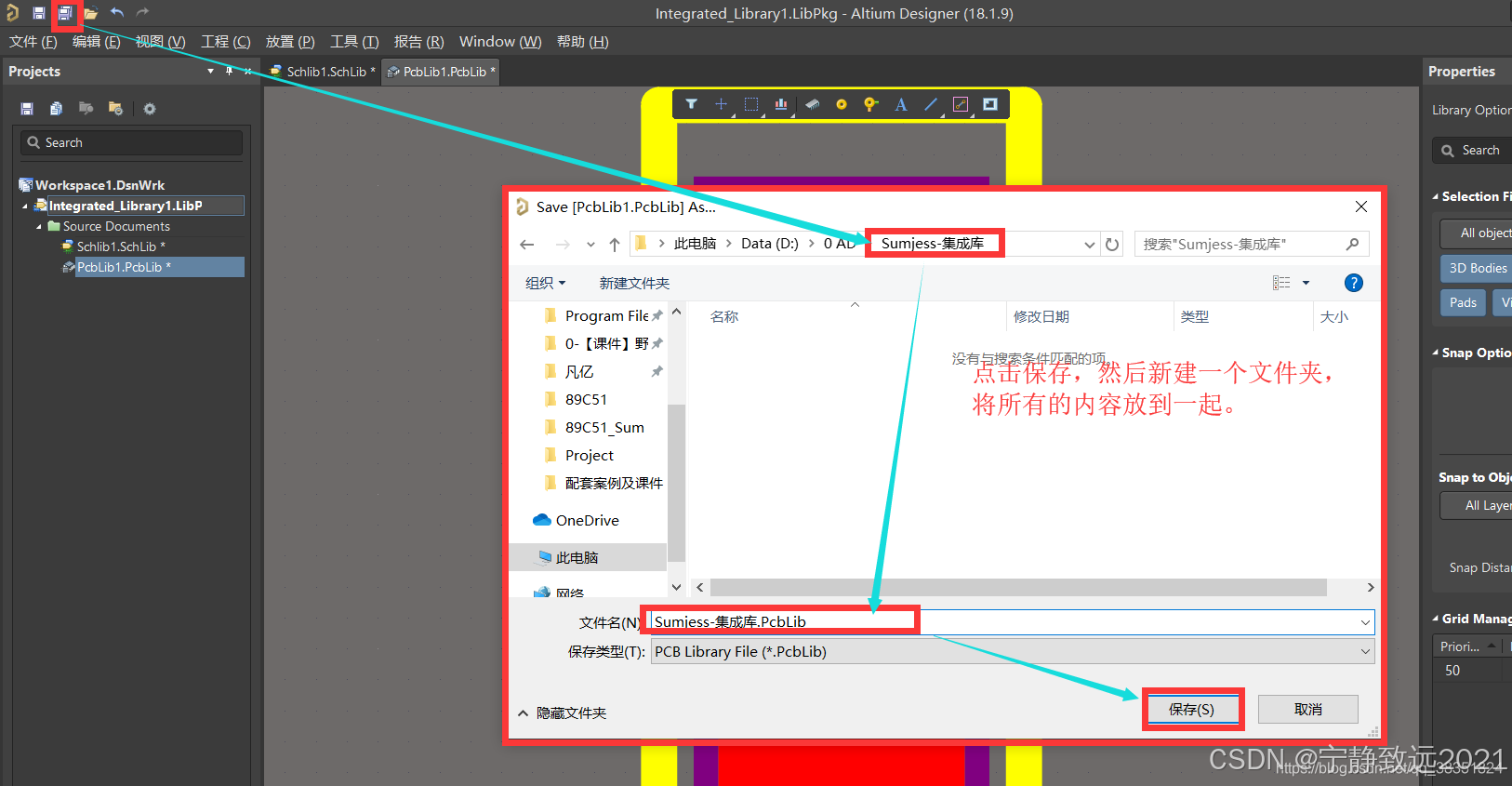Screen dimensions: 1512x786
Task: Click Projects panel open folder icon
Action: (x=86, y=109)
